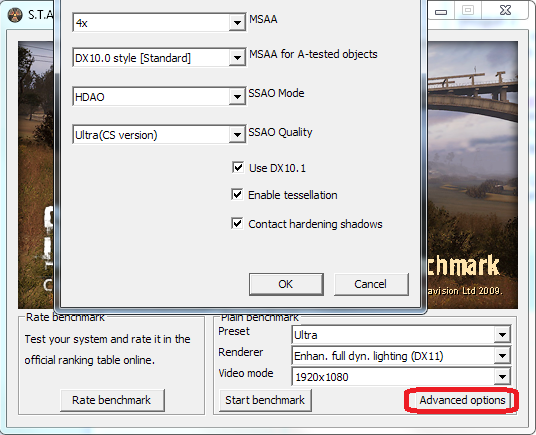Expand the Renderer dropdown arrow

(502, 356)
